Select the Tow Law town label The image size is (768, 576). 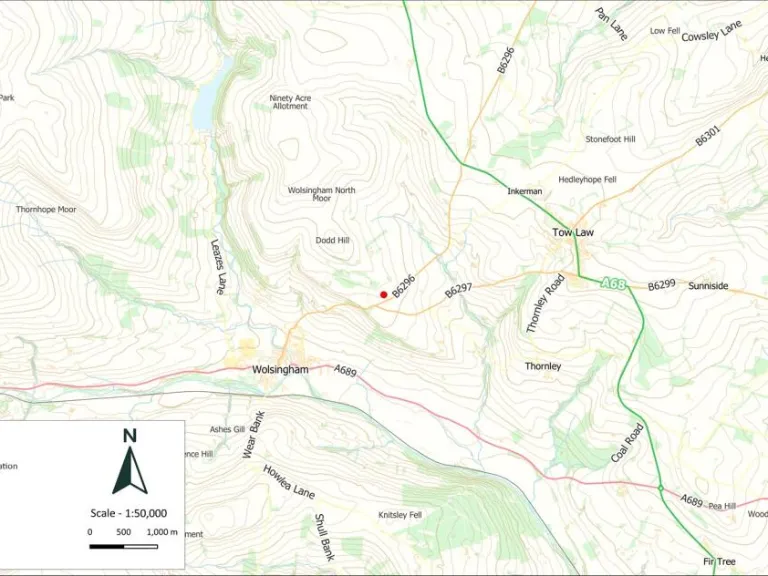coord(573,232)
